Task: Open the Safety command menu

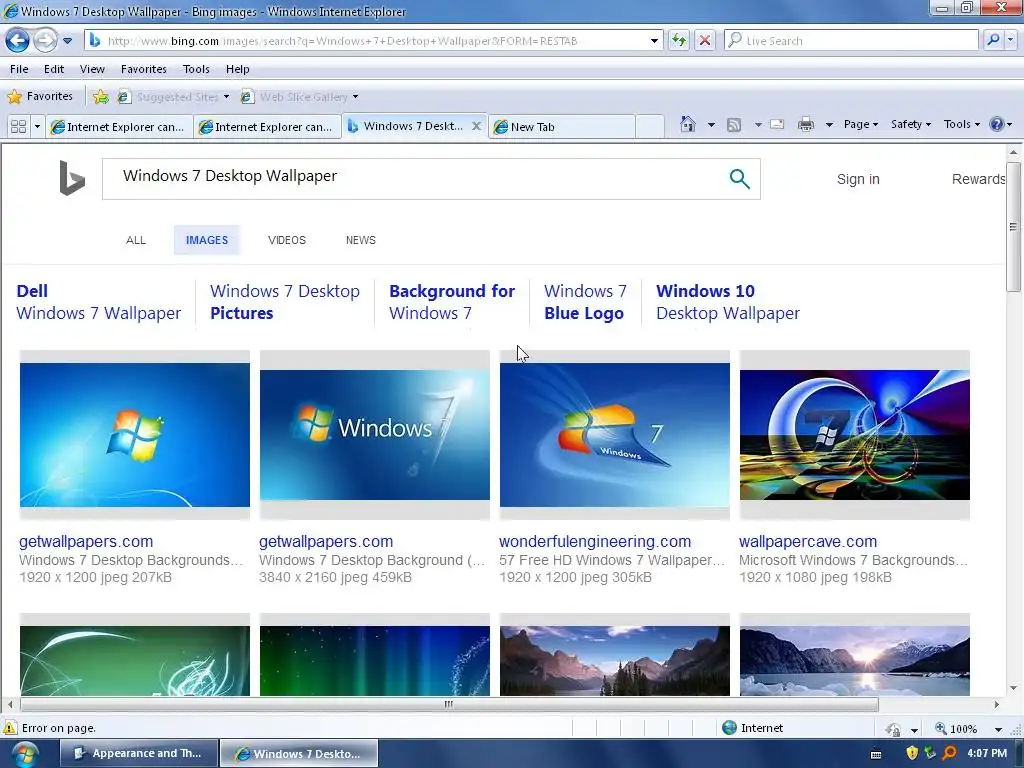Action: 910,124
